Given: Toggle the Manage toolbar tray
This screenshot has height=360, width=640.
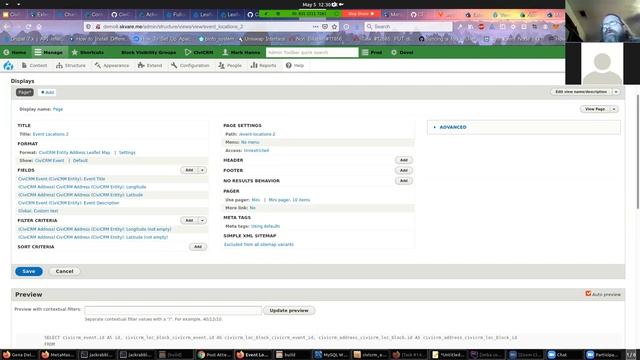Looking at the screenshot, I should (x=49, y=52).
